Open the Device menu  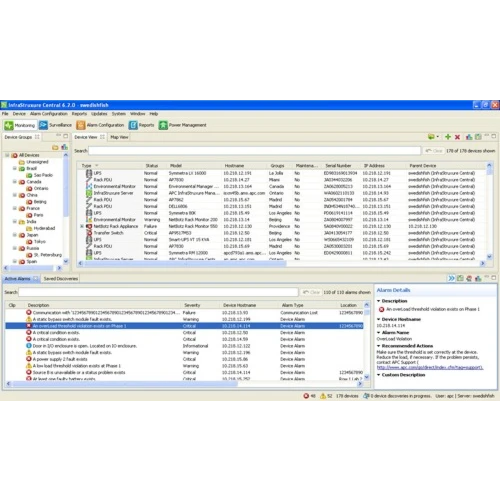click(19, 114)
